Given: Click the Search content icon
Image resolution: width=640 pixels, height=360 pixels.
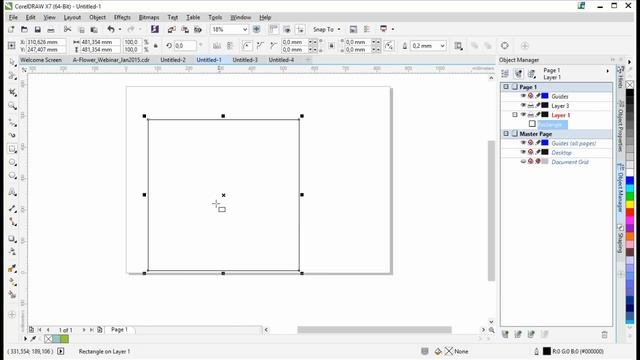Looking at the screenshot, I should [155, 29].
